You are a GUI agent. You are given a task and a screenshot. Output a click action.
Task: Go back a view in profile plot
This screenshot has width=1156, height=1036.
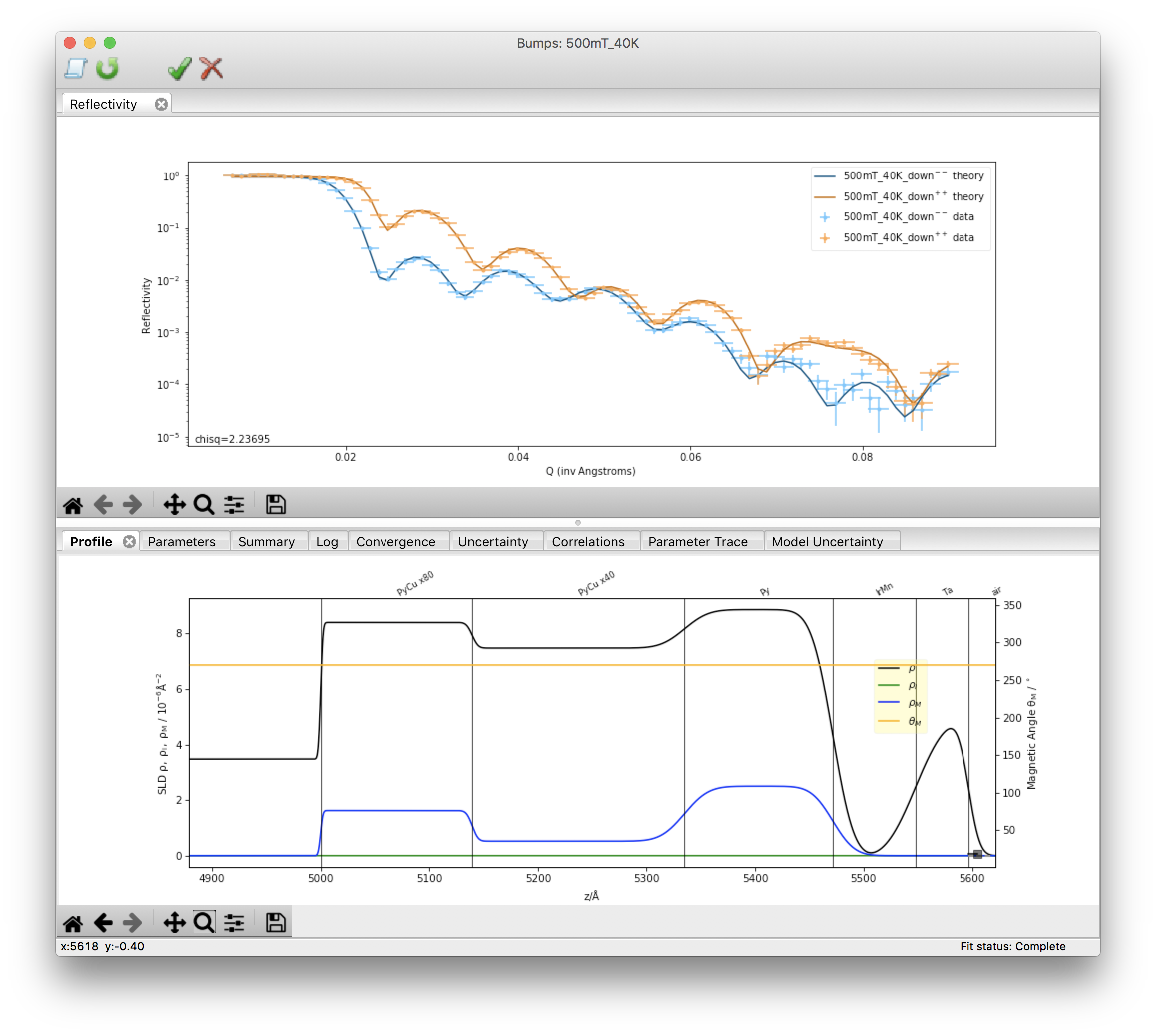pos(103,923)
